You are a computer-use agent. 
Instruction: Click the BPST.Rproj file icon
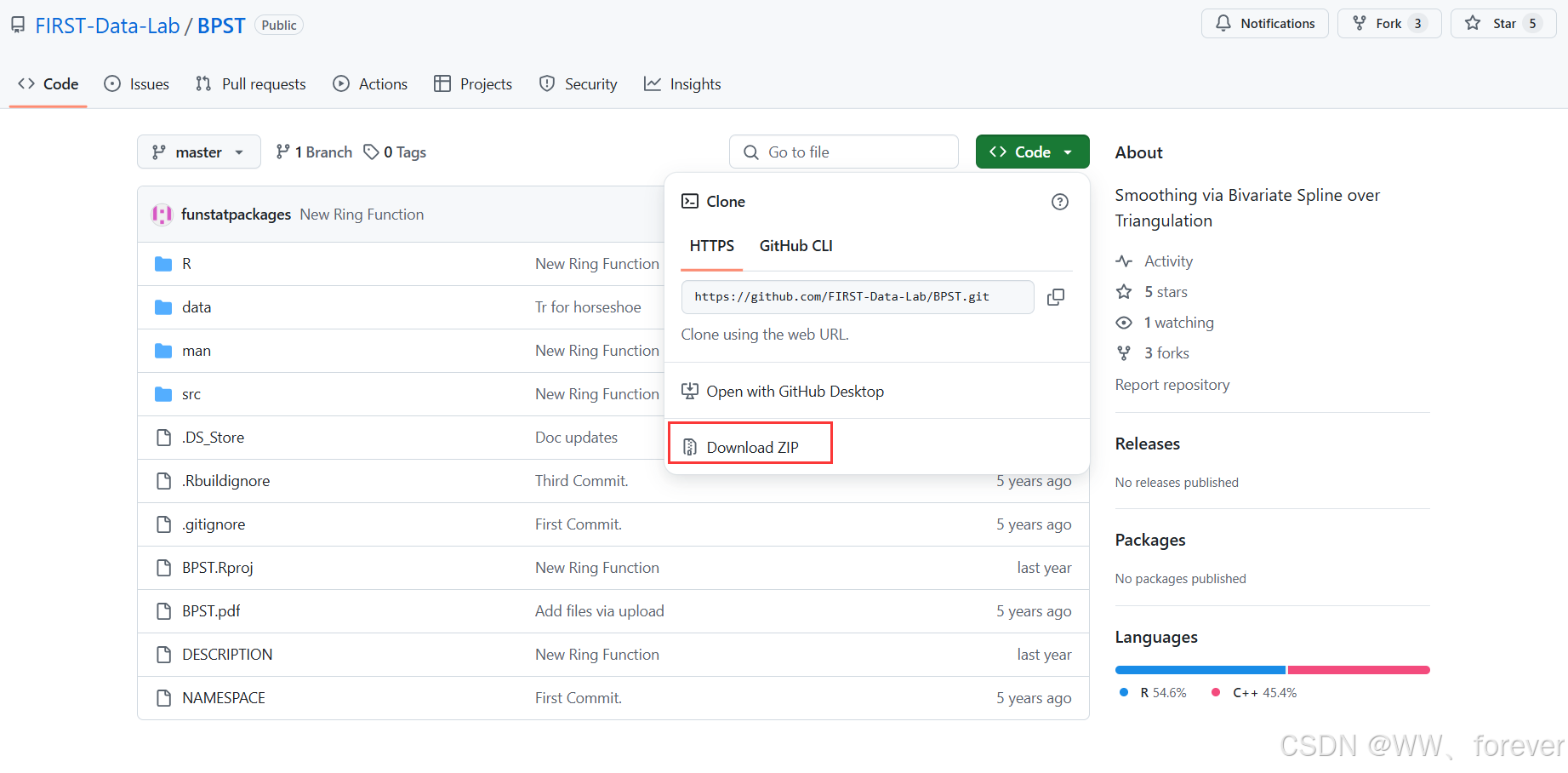163,568
